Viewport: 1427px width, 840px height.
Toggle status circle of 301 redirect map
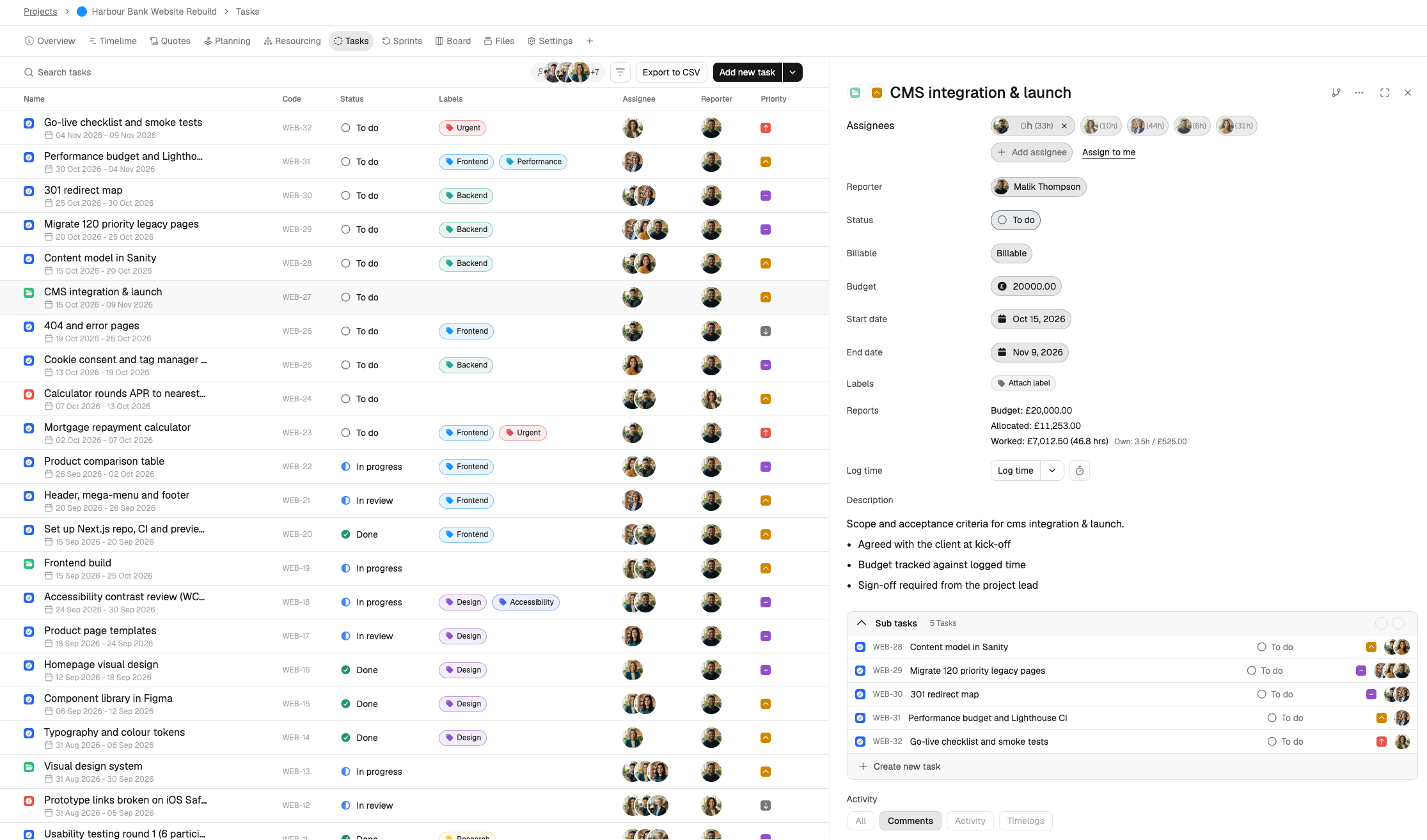pos(345,196)
